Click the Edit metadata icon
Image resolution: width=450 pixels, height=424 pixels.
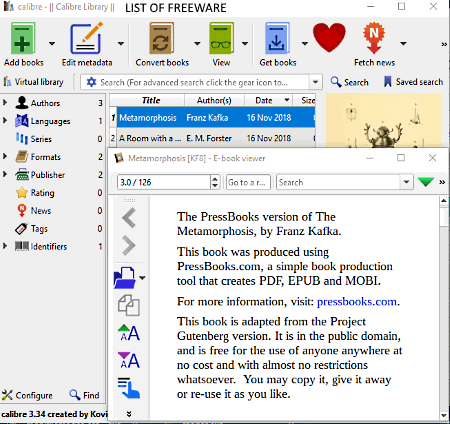pyautogui.click(x=86, y=38)
